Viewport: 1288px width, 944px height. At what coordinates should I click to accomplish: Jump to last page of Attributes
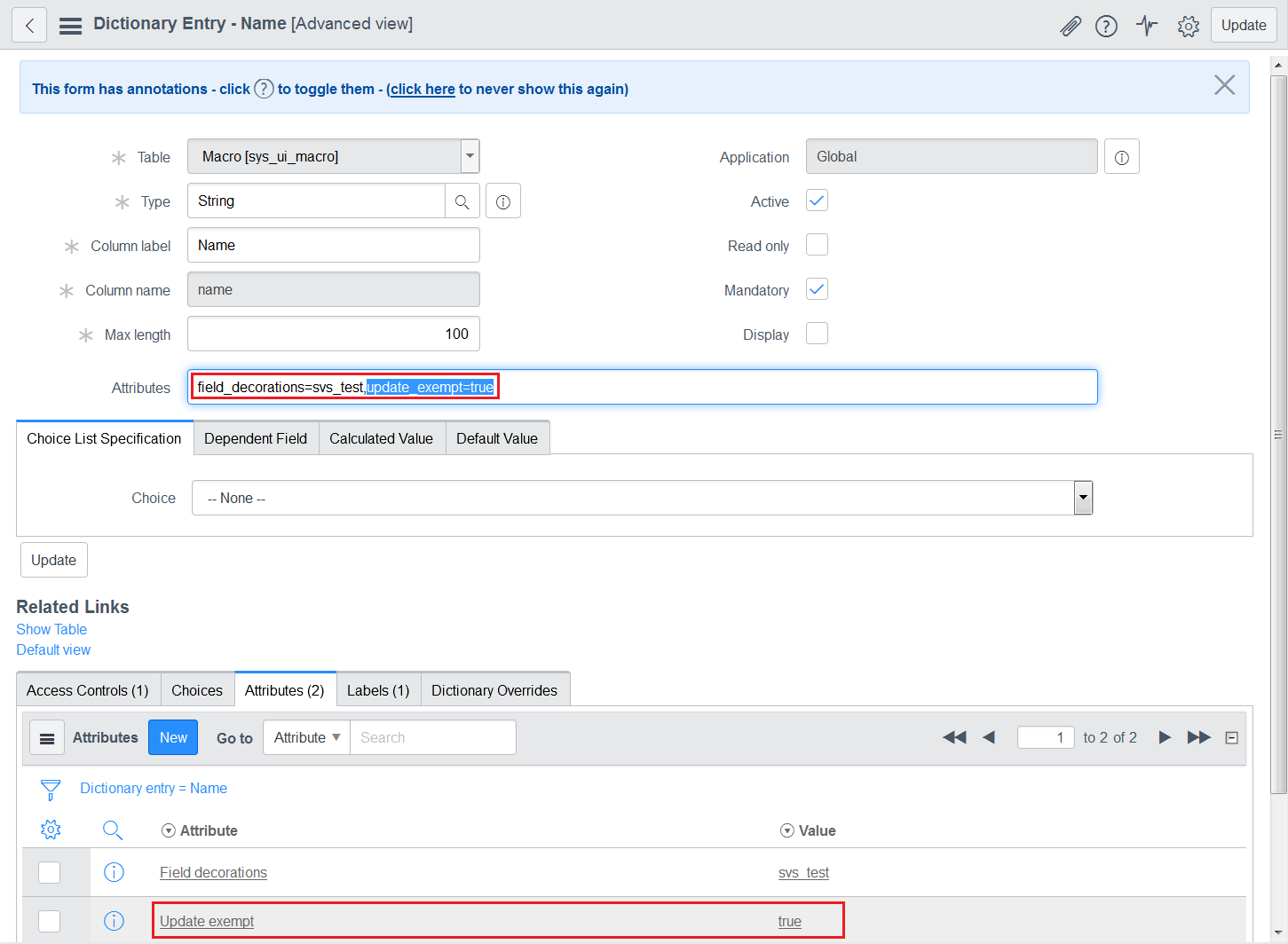[1199, 737]
